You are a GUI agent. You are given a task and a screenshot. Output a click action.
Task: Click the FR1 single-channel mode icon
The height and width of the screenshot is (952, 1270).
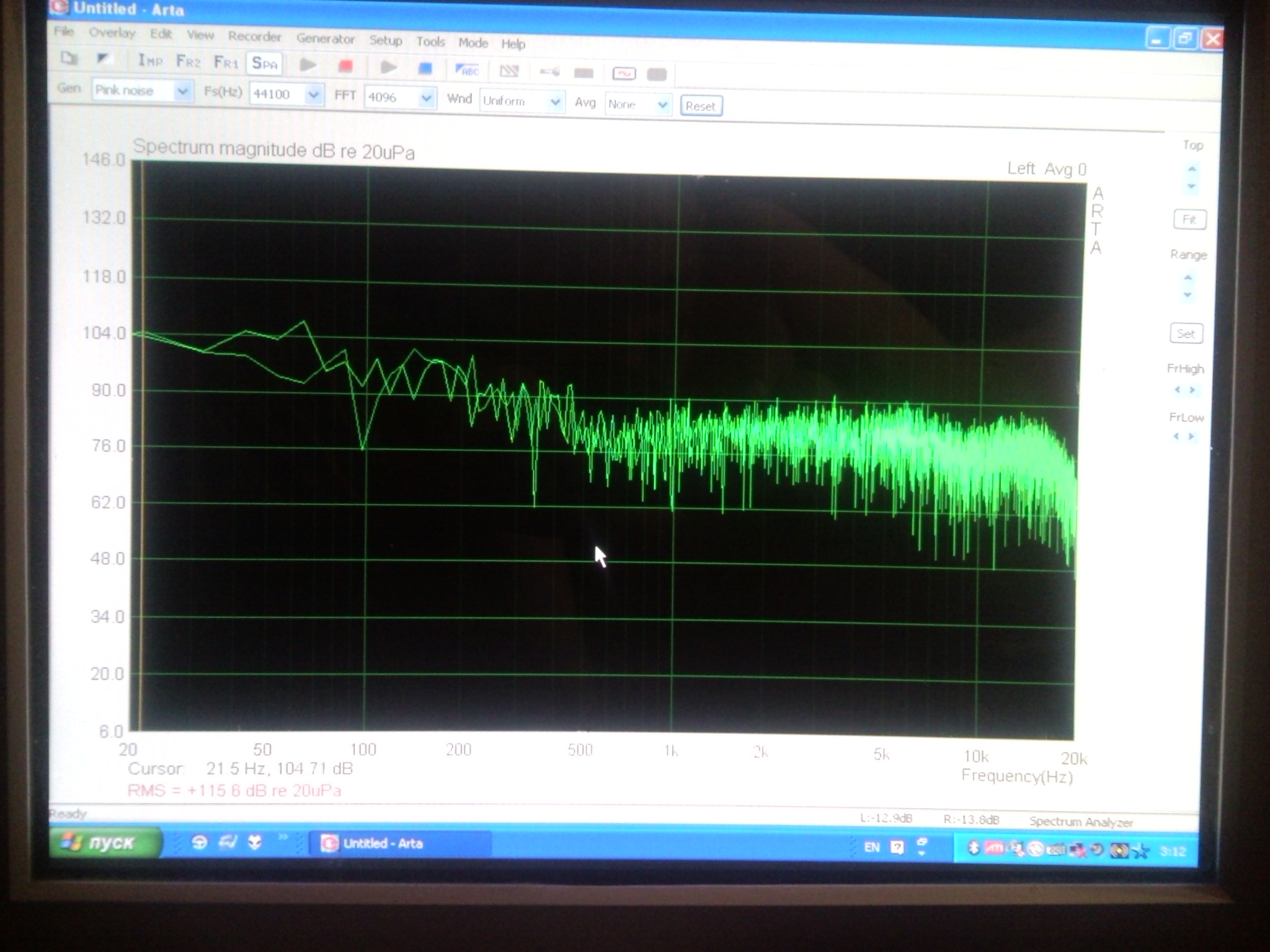point(226,62)
